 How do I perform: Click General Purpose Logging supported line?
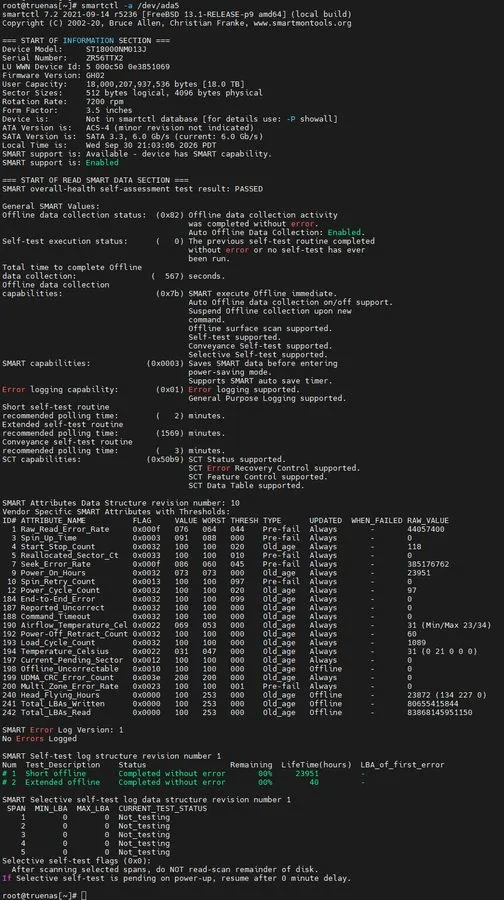click(267, 398)
